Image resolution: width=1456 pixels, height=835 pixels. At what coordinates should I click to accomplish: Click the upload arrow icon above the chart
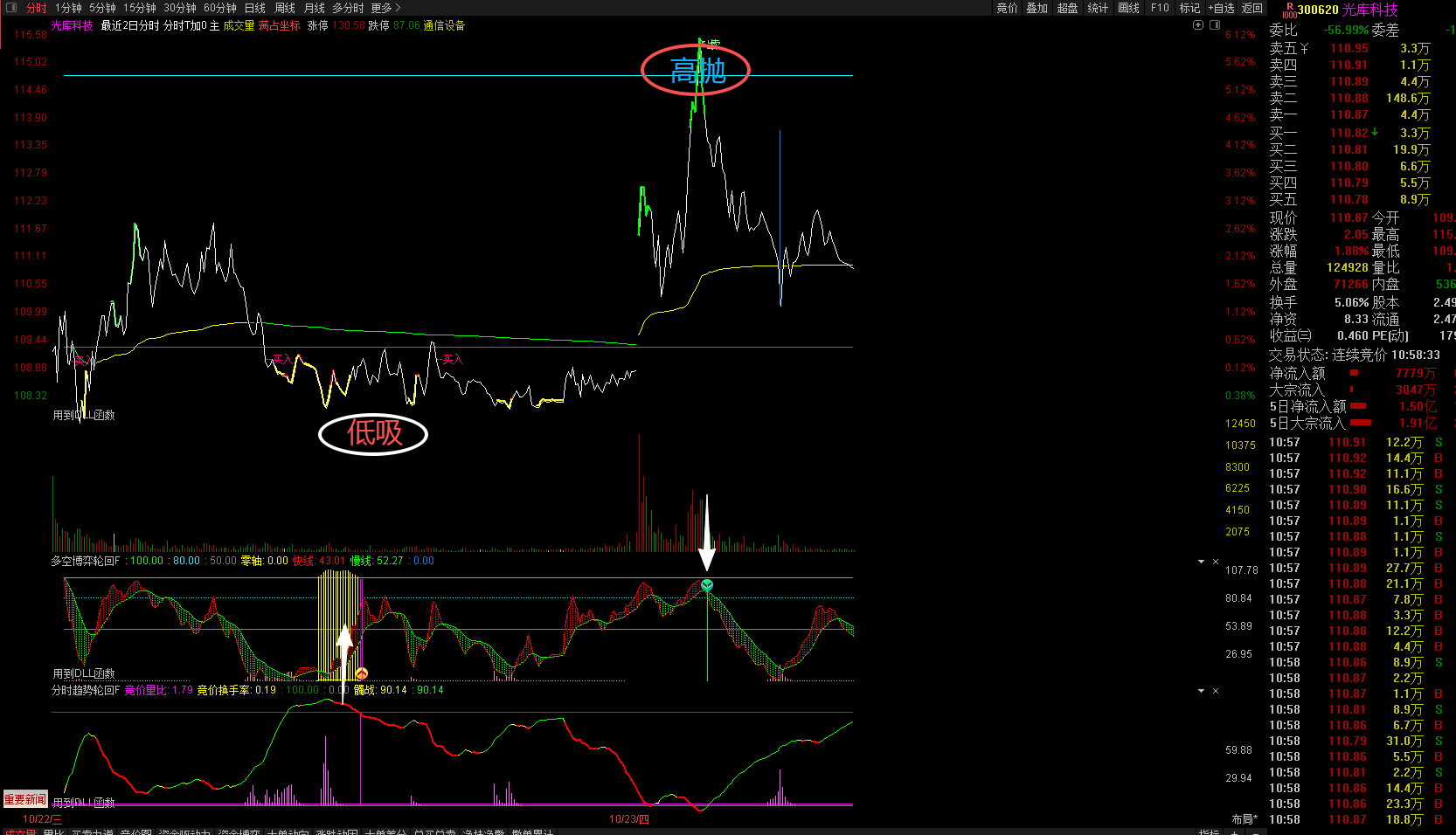(x=1198, y=25)
